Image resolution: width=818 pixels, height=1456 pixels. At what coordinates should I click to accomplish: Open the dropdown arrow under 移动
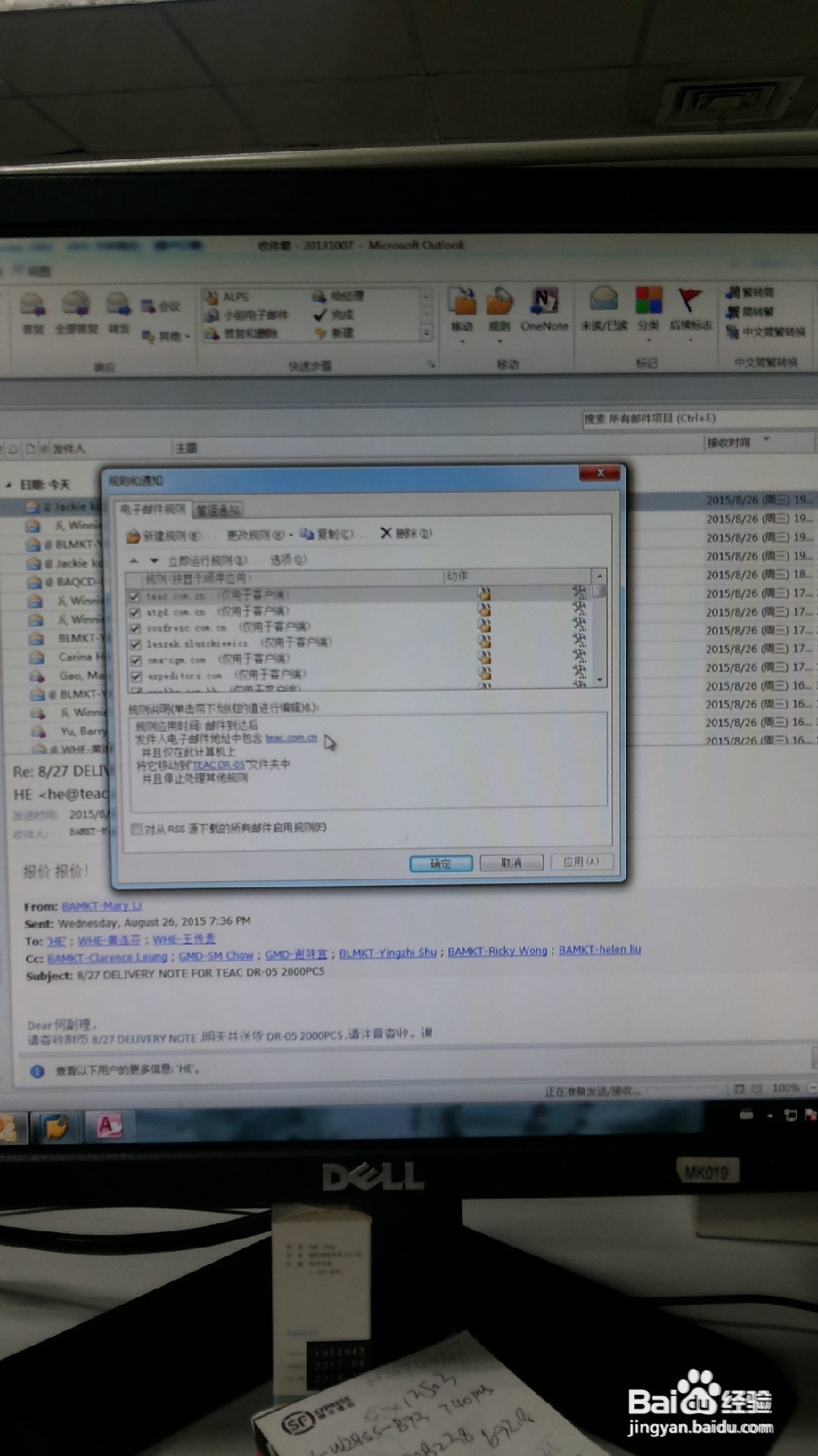click(462, 342)
